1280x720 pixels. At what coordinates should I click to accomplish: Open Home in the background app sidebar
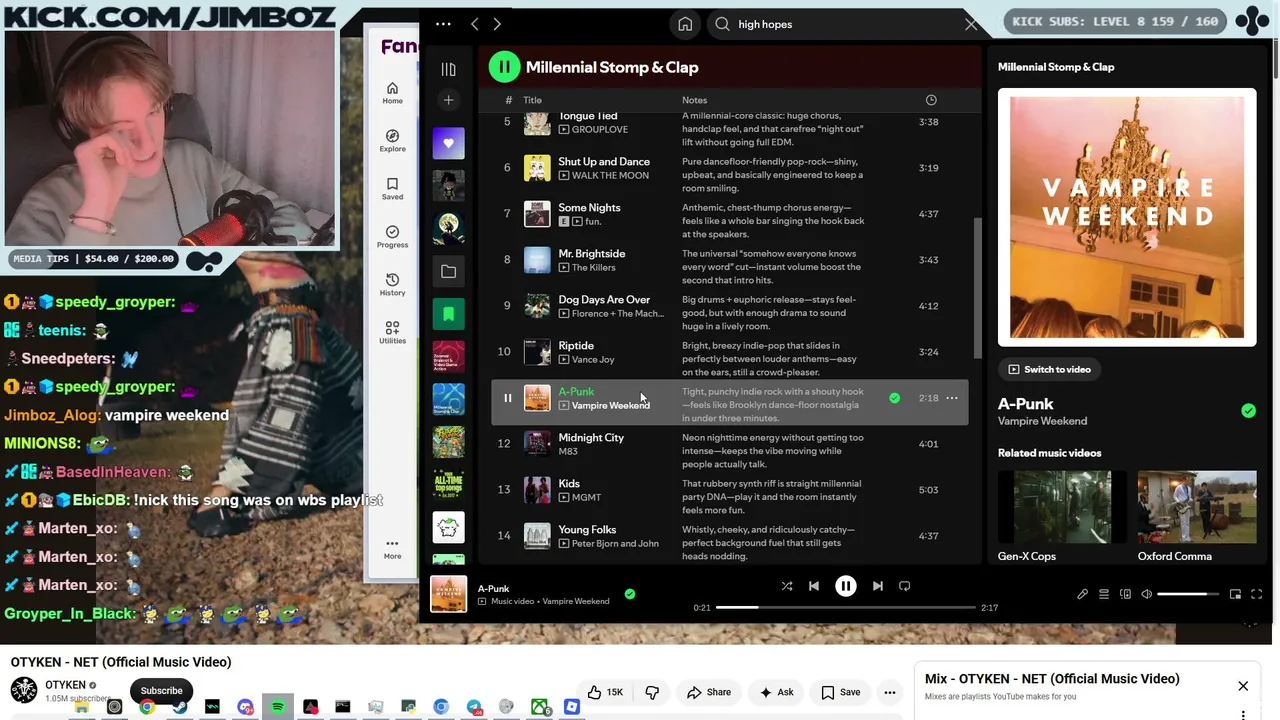click(392, 93)
